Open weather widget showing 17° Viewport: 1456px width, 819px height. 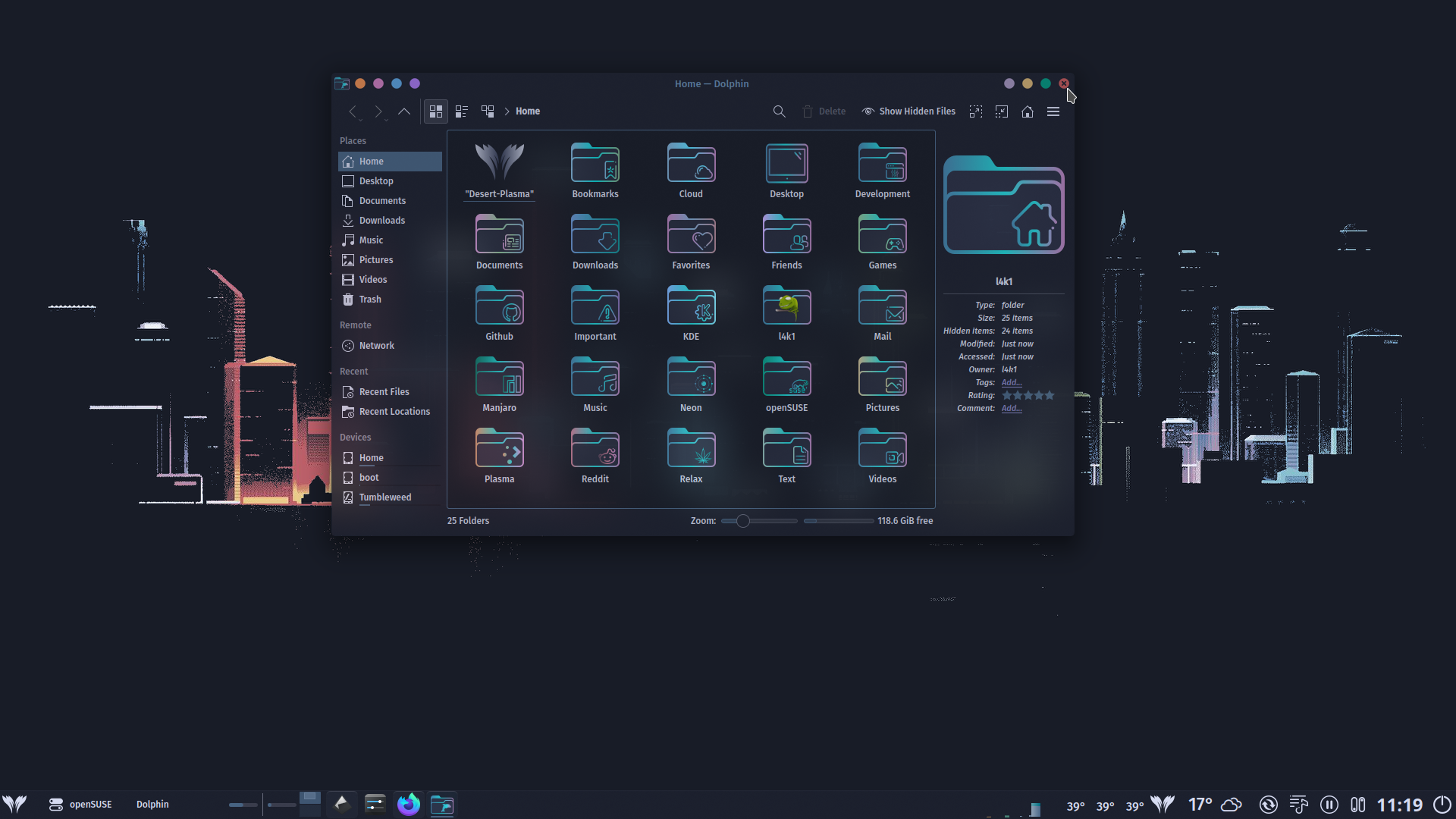(x=1215, y=805)
